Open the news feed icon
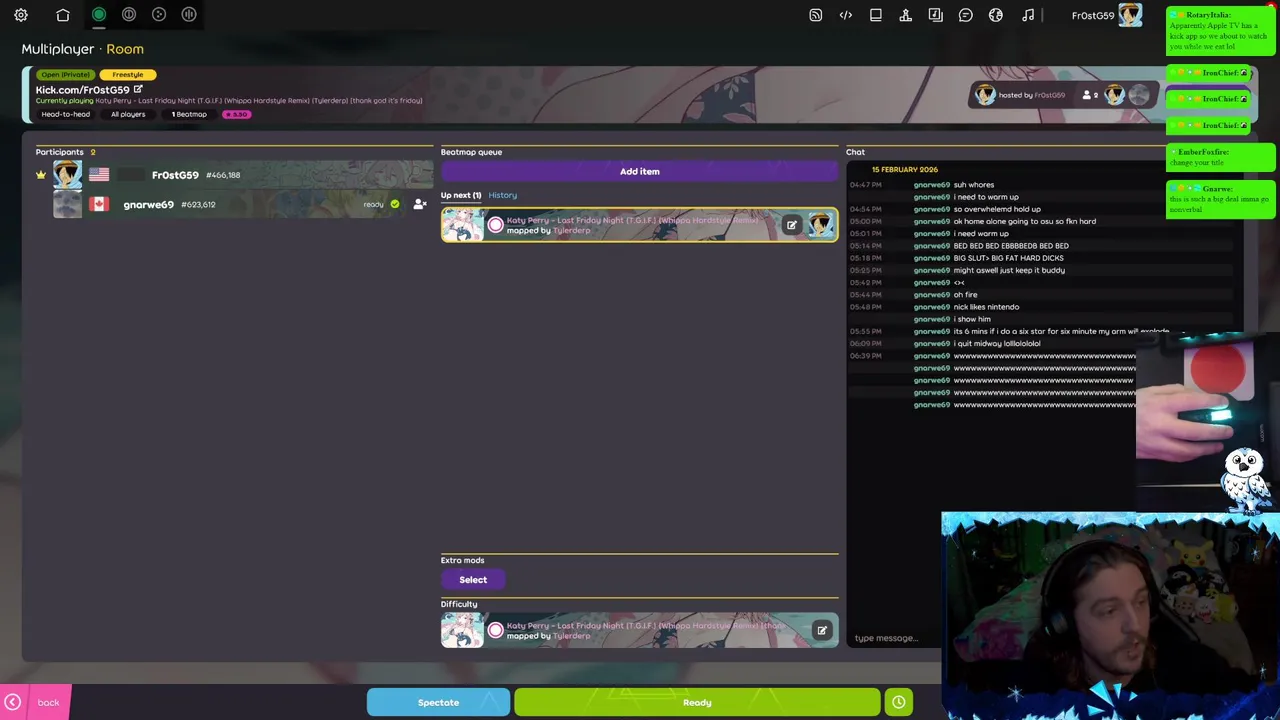 click(x=816, y=15)
